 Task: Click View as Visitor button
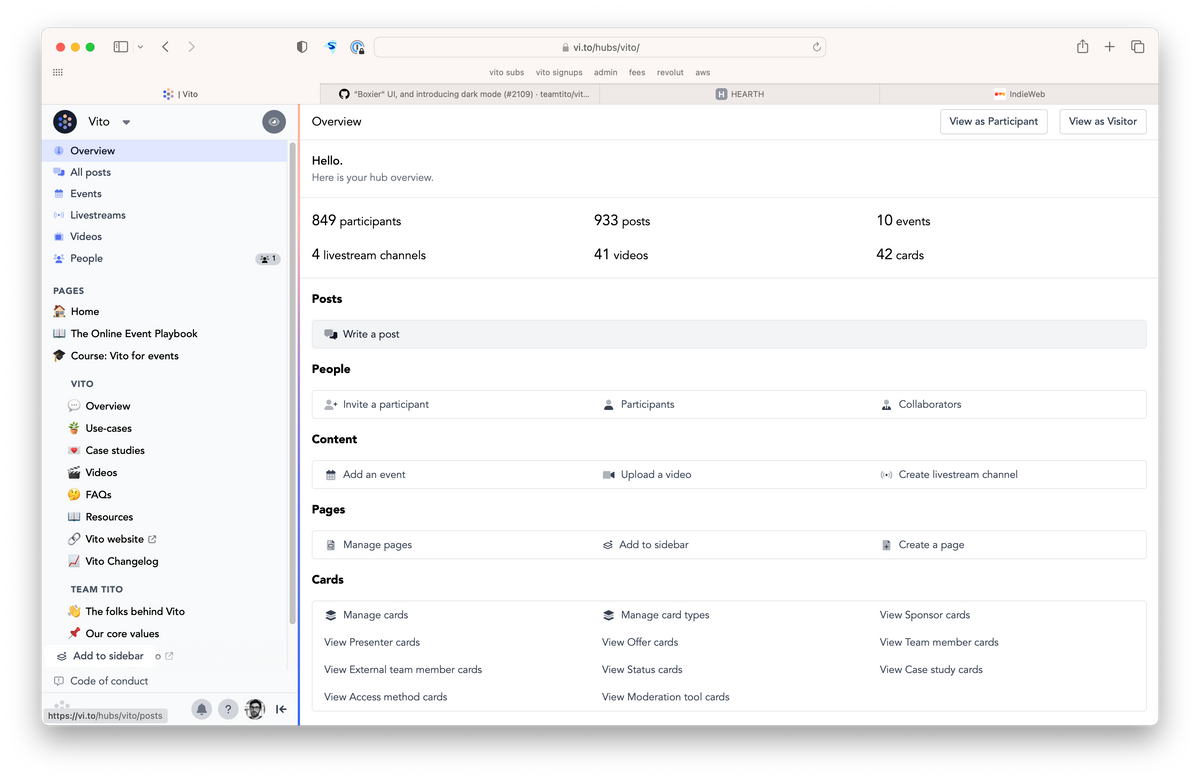[1103, 122]
